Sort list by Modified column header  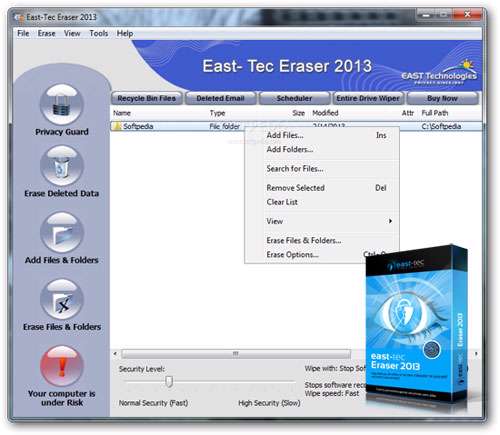tap(325, 113)
